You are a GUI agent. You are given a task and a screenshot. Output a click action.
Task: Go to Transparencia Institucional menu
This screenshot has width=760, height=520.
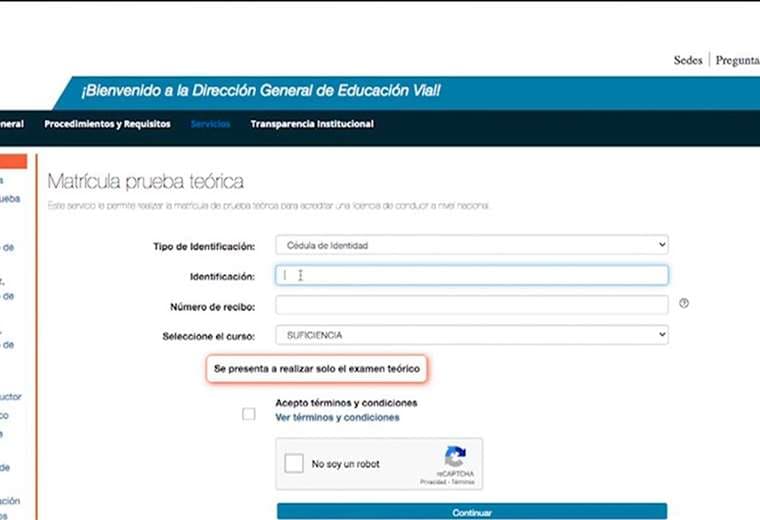[x=312, y=124]
